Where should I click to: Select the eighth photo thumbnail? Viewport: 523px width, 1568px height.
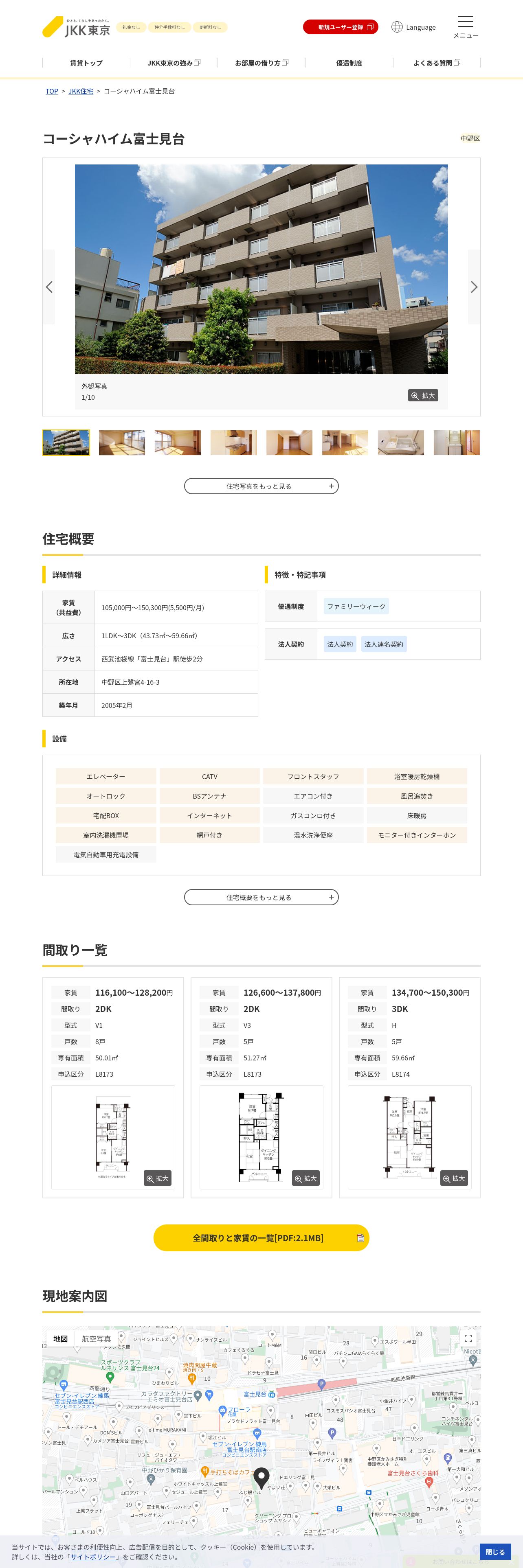click(457, 442)
